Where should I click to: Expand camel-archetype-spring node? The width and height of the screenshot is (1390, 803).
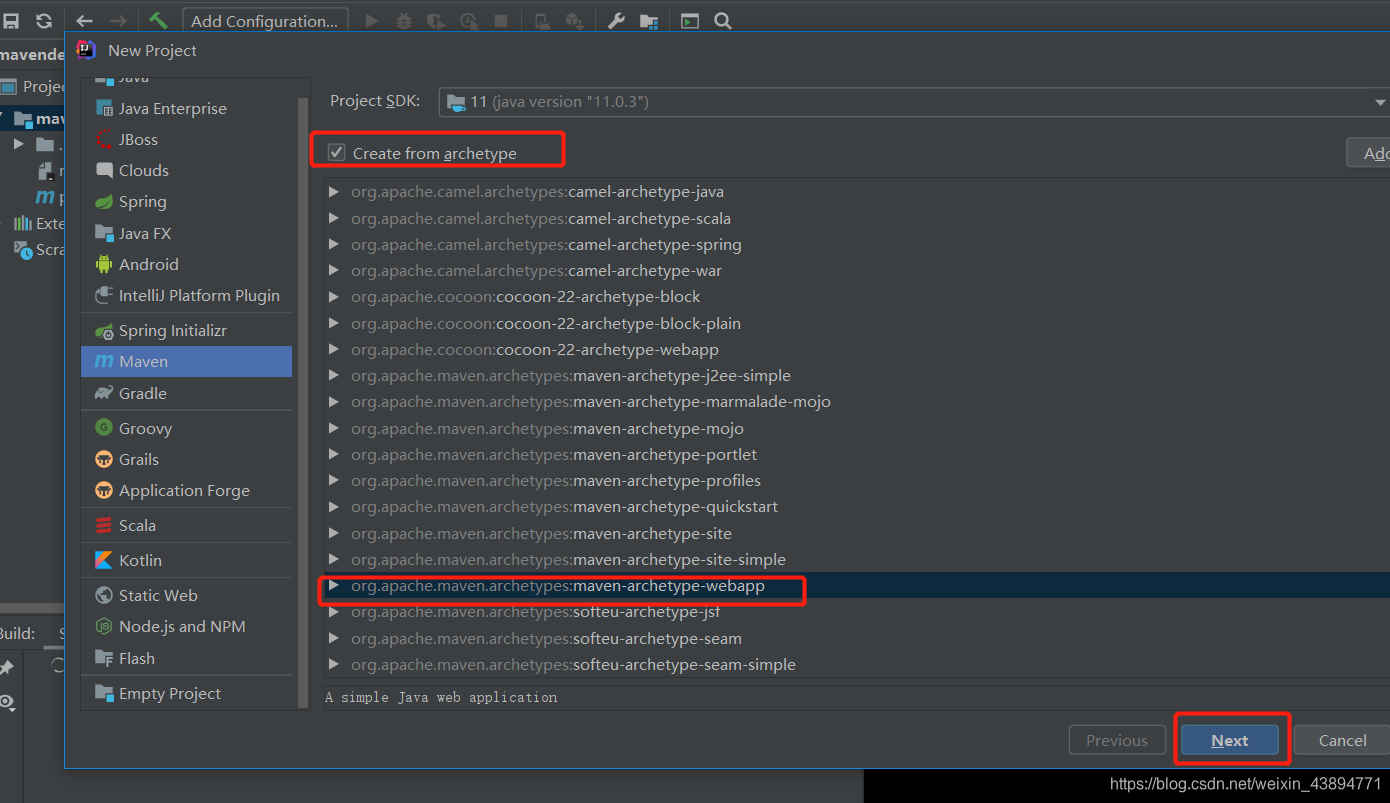tap(333, 244)
